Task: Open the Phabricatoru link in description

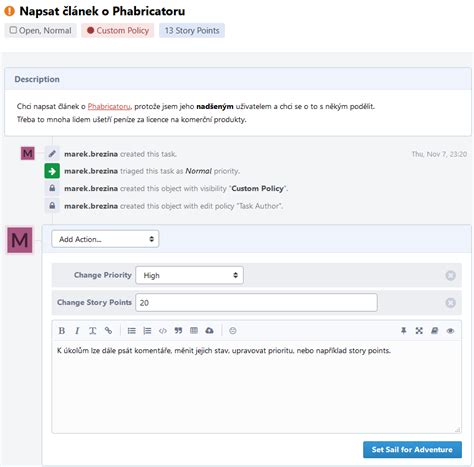Action: 109,106
